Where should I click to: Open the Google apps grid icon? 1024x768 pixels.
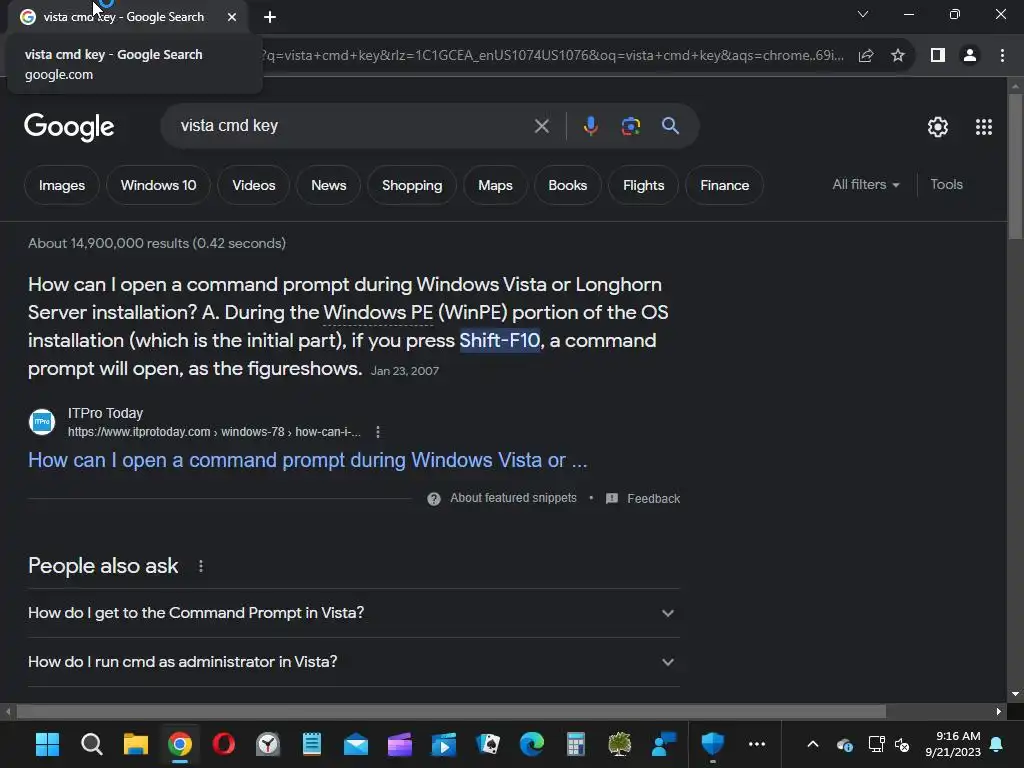pyautogui.click(x=984, y=127)
